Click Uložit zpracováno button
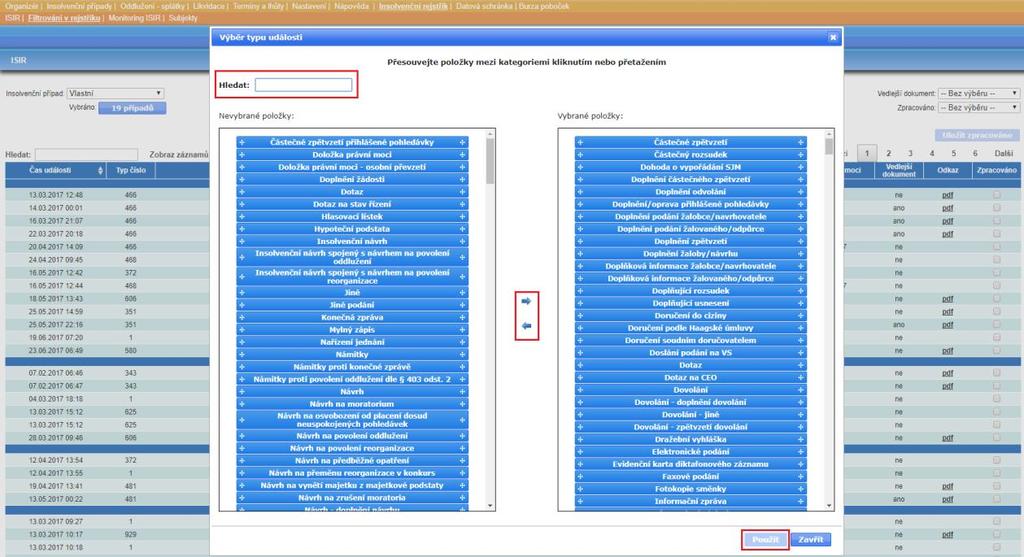Viewport: 1024px width, 557px height. (x=977, y=135)
